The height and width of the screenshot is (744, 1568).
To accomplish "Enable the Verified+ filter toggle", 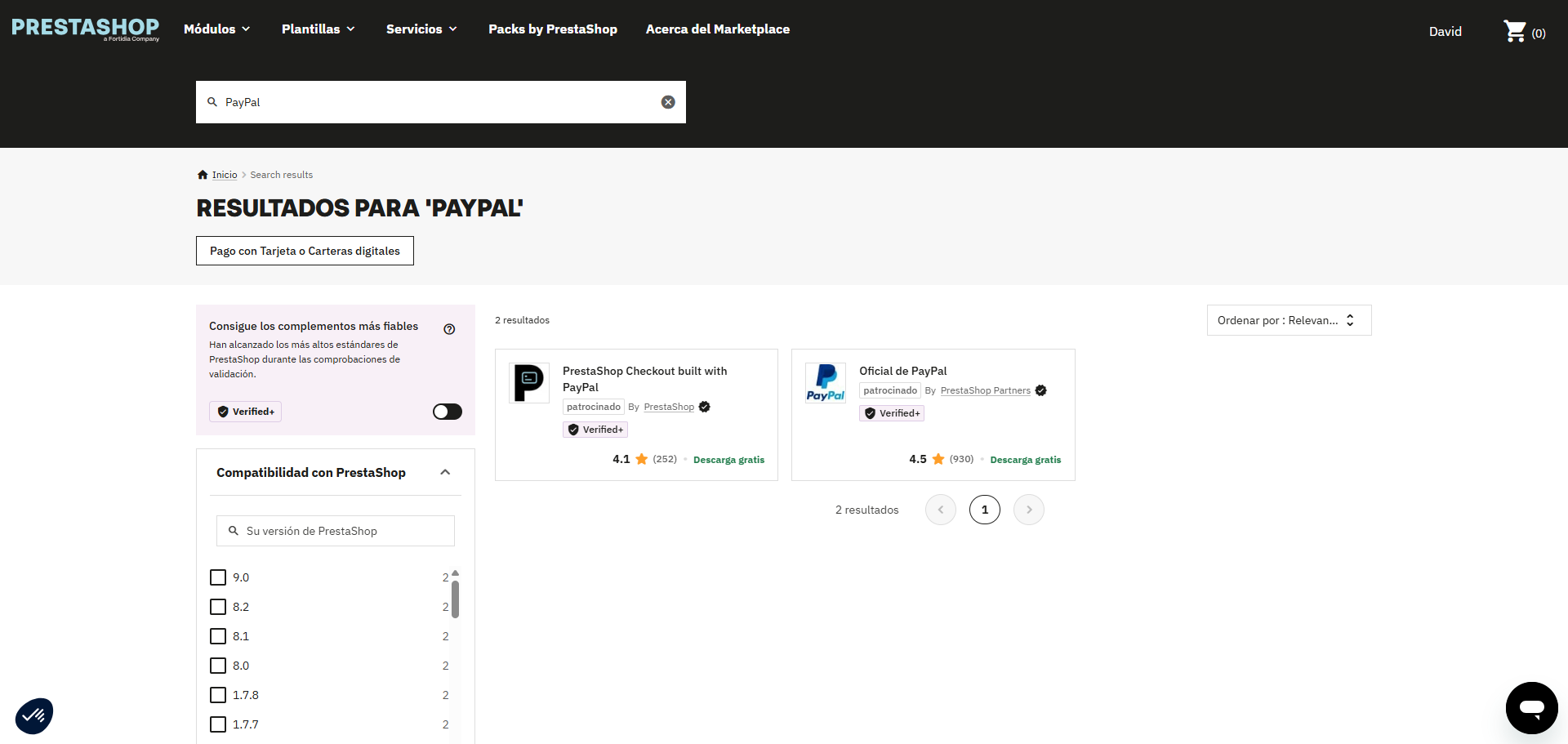I will pyautogui.click(x=447, y=412).
